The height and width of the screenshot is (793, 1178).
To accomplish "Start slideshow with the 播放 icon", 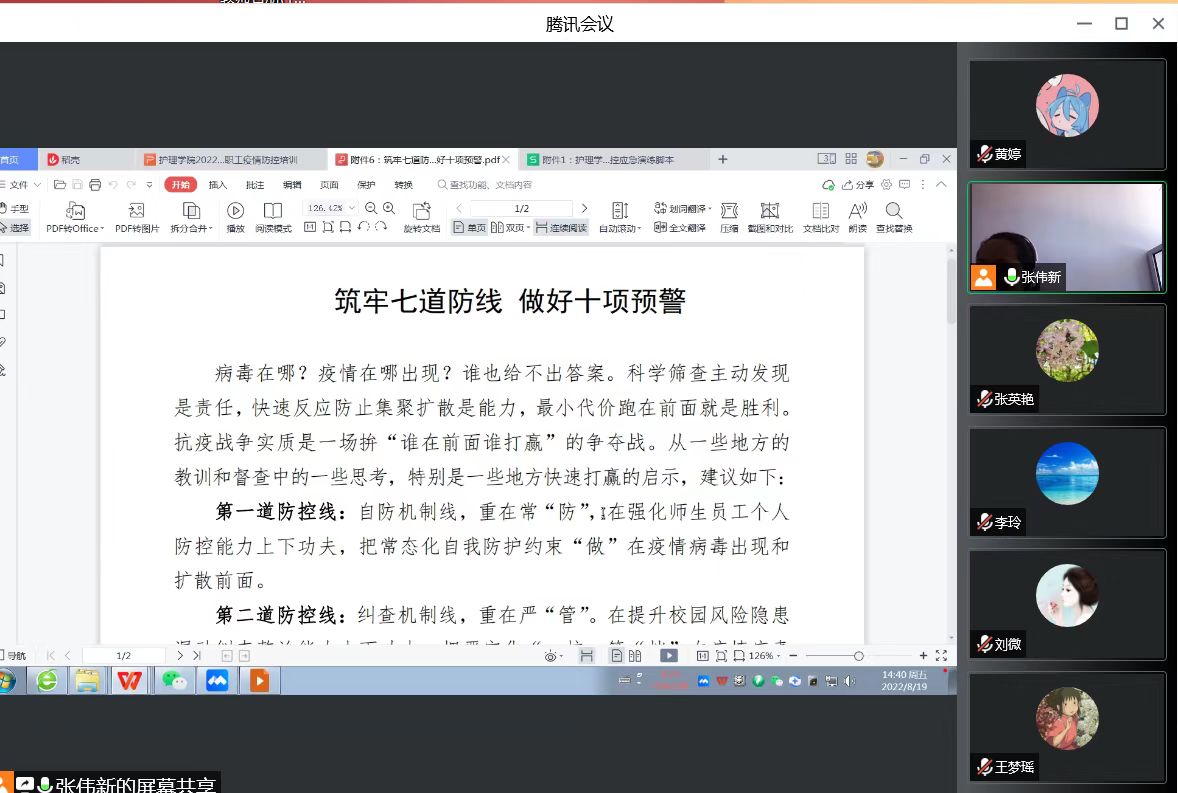I will (x=235, y=216).
